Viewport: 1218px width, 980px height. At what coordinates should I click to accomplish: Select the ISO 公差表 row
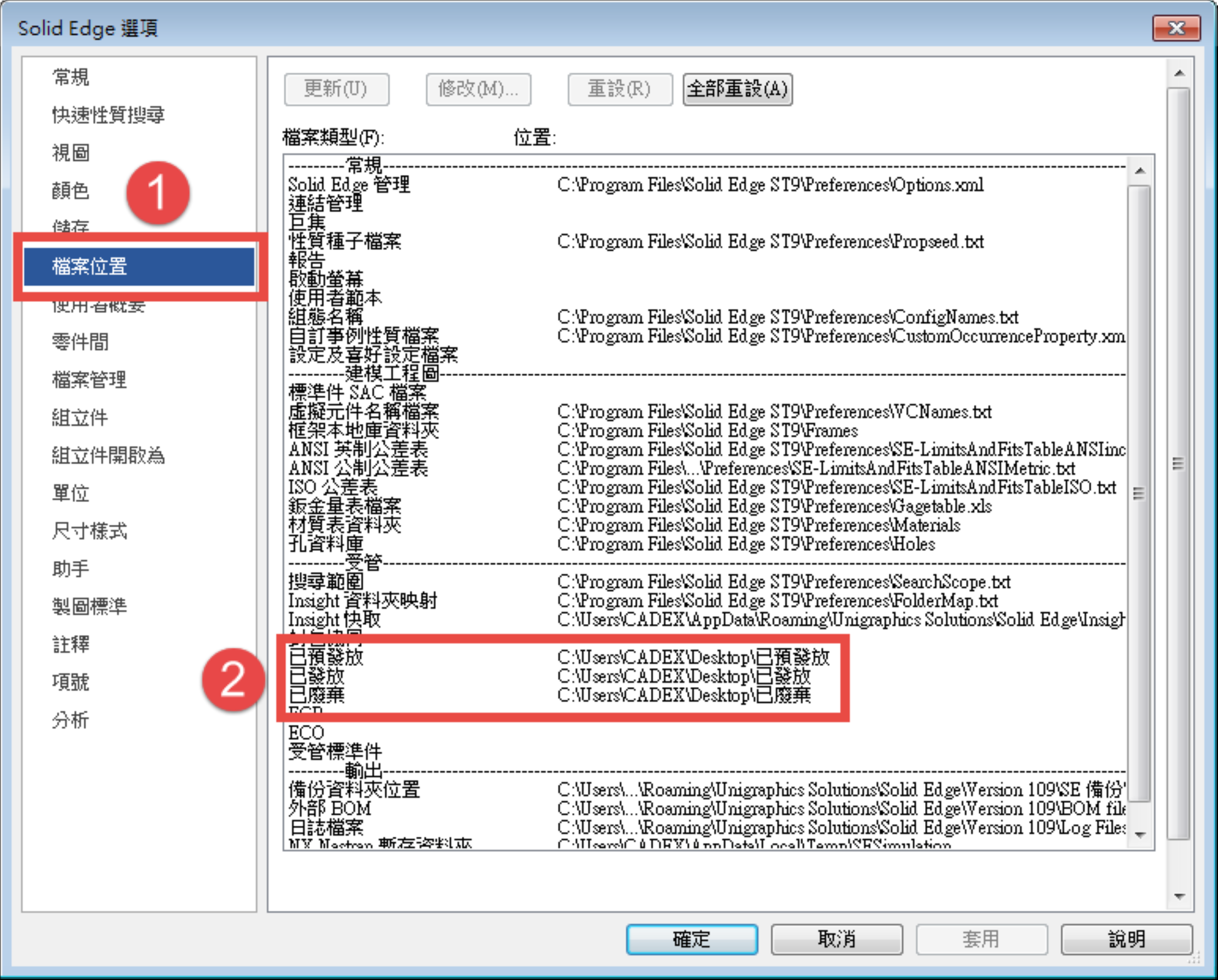click(706, 487)
